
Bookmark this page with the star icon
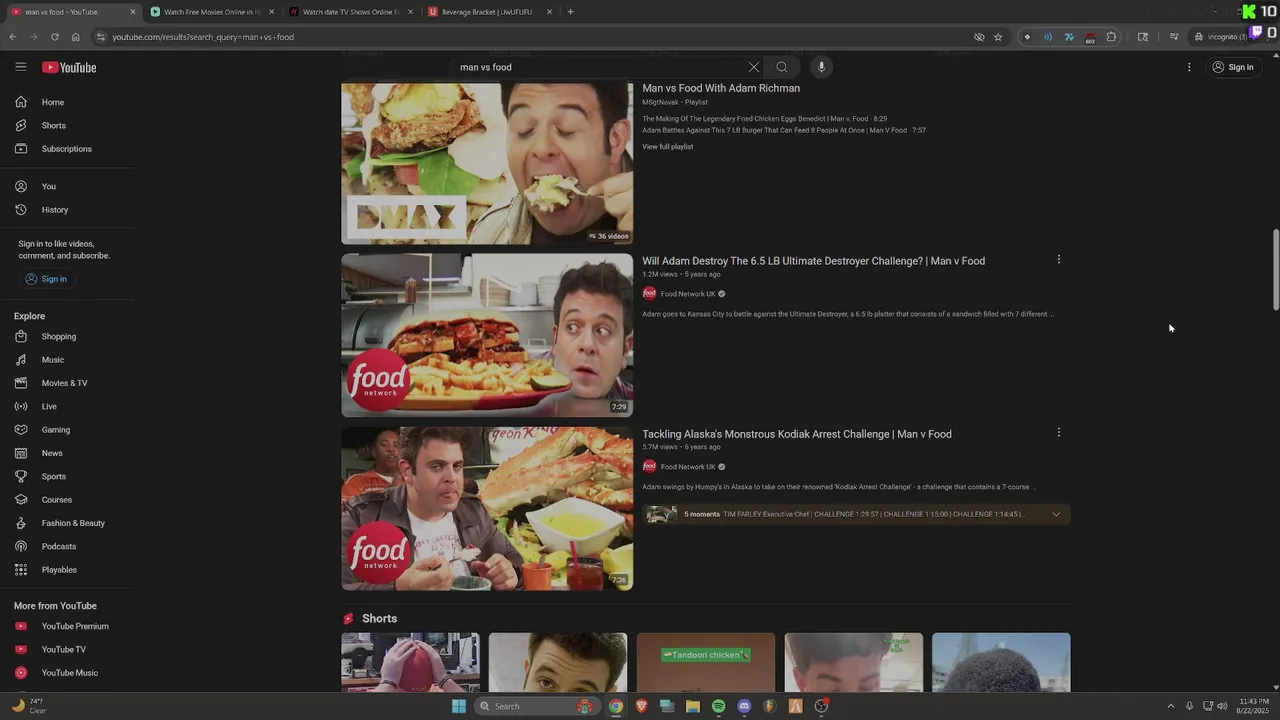click(x=998, y=37)
